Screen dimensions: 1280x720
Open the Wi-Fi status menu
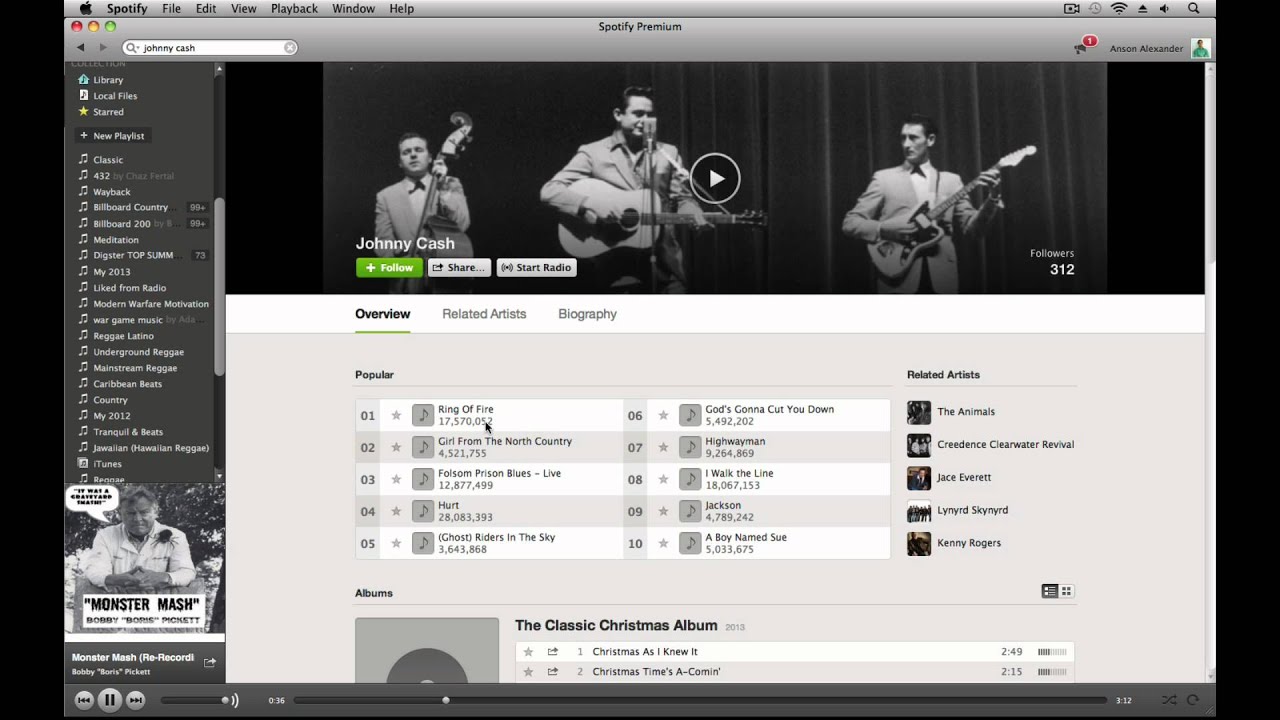tap(1119, 8)
